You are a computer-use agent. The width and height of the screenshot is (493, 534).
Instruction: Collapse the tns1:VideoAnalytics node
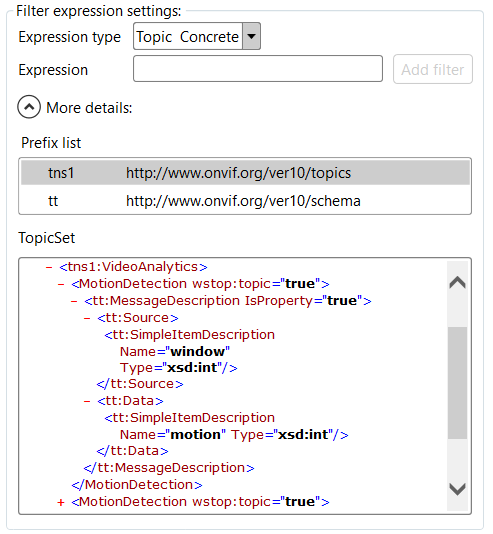pos(49,267)
